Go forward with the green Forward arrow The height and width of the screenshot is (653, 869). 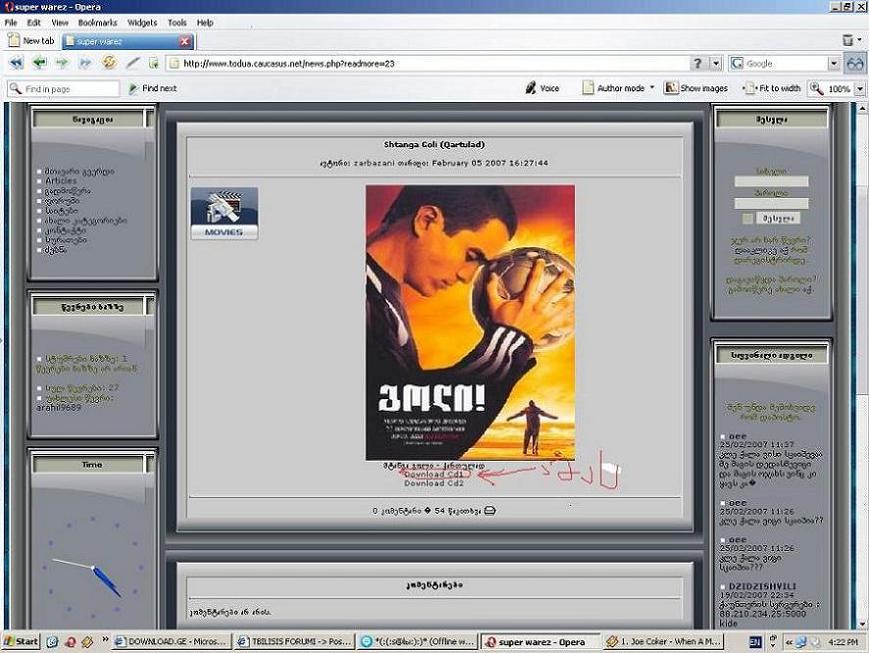point(62,63)
